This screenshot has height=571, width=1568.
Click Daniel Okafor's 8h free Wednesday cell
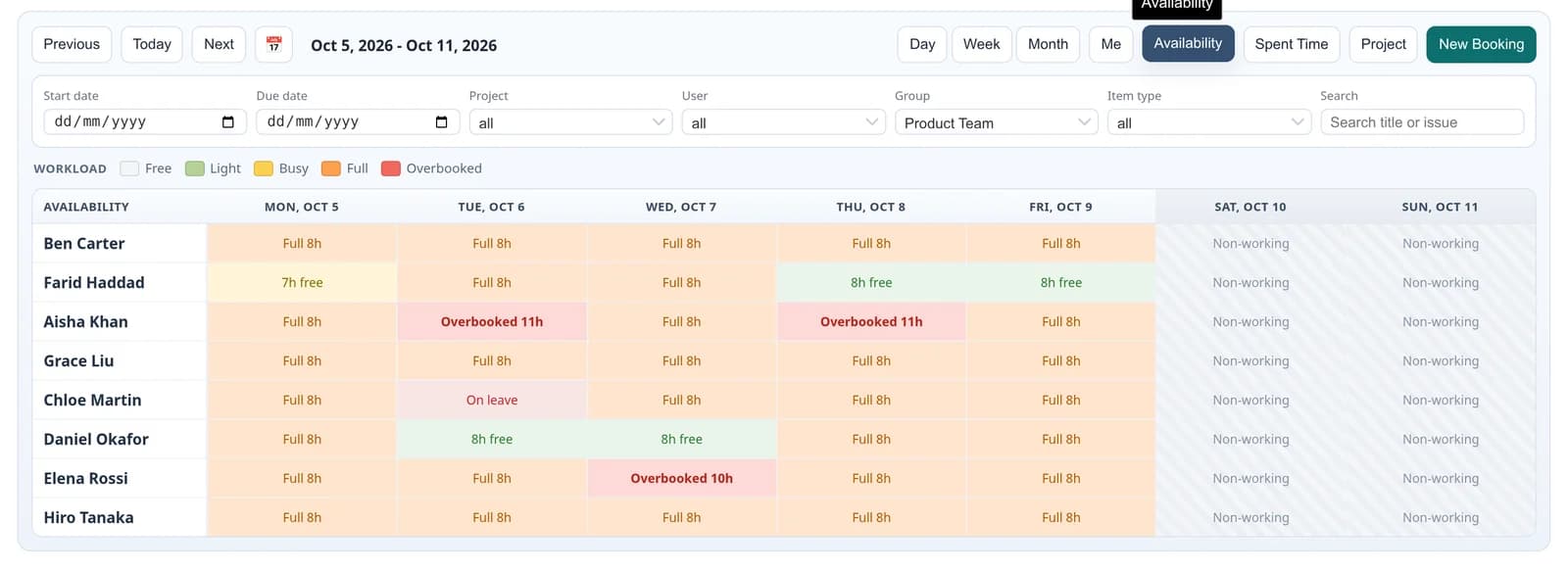[681, 440]
